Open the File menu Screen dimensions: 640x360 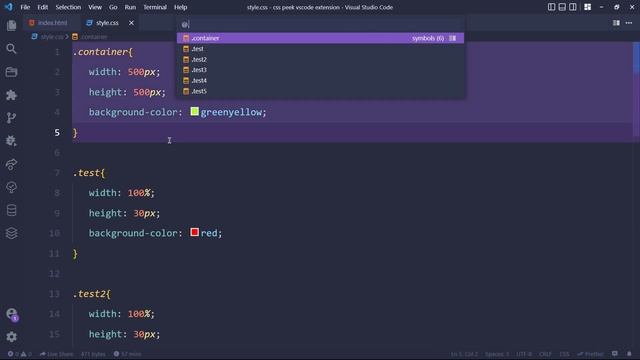tap(25, 7)
